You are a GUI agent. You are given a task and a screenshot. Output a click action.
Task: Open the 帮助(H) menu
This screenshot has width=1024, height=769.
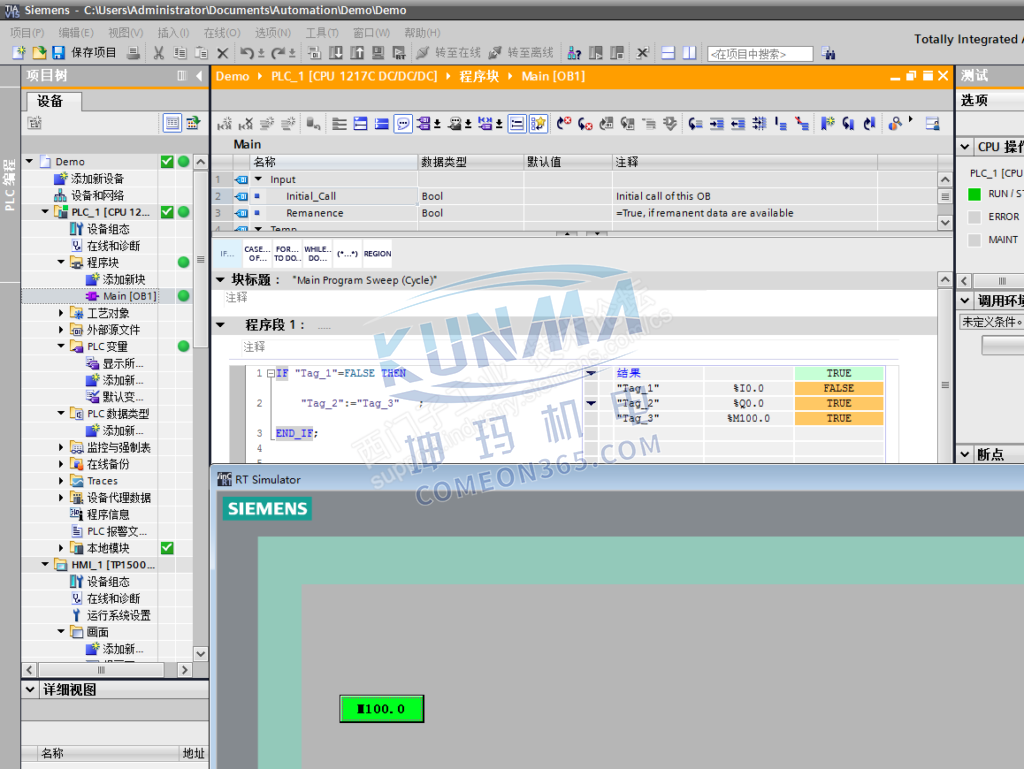coord(422,33)
